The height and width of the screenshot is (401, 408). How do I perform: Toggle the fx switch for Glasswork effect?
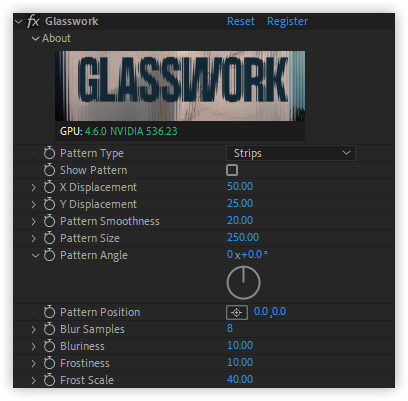pyautogui.click(x=33, y=21)
